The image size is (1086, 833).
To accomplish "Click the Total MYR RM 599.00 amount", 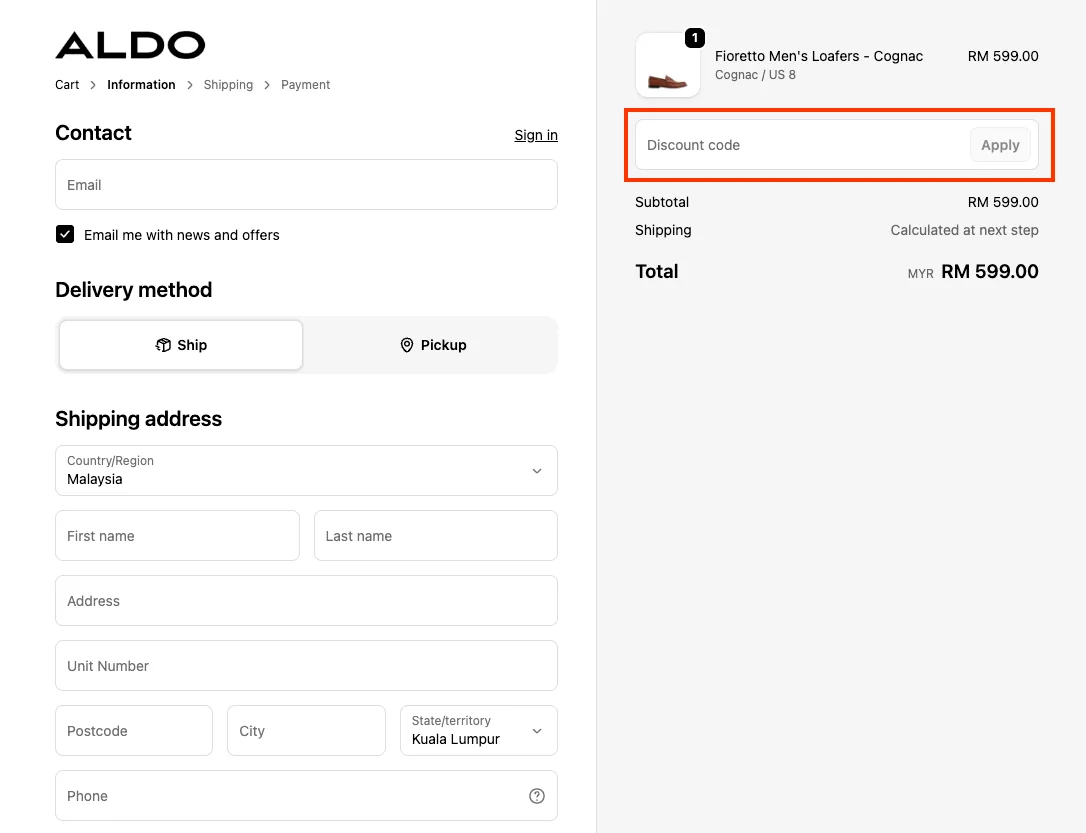I will click(x=973, y=271).
